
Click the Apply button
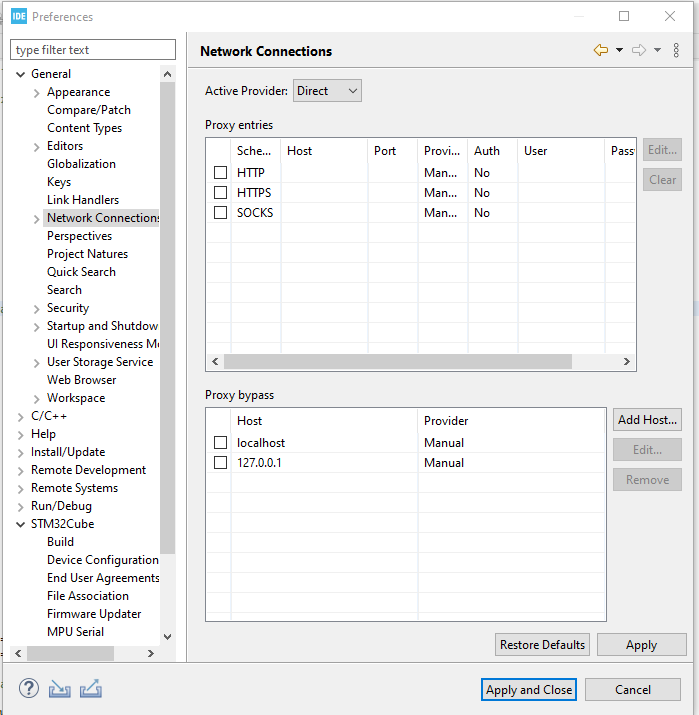(x=641, y=645)
